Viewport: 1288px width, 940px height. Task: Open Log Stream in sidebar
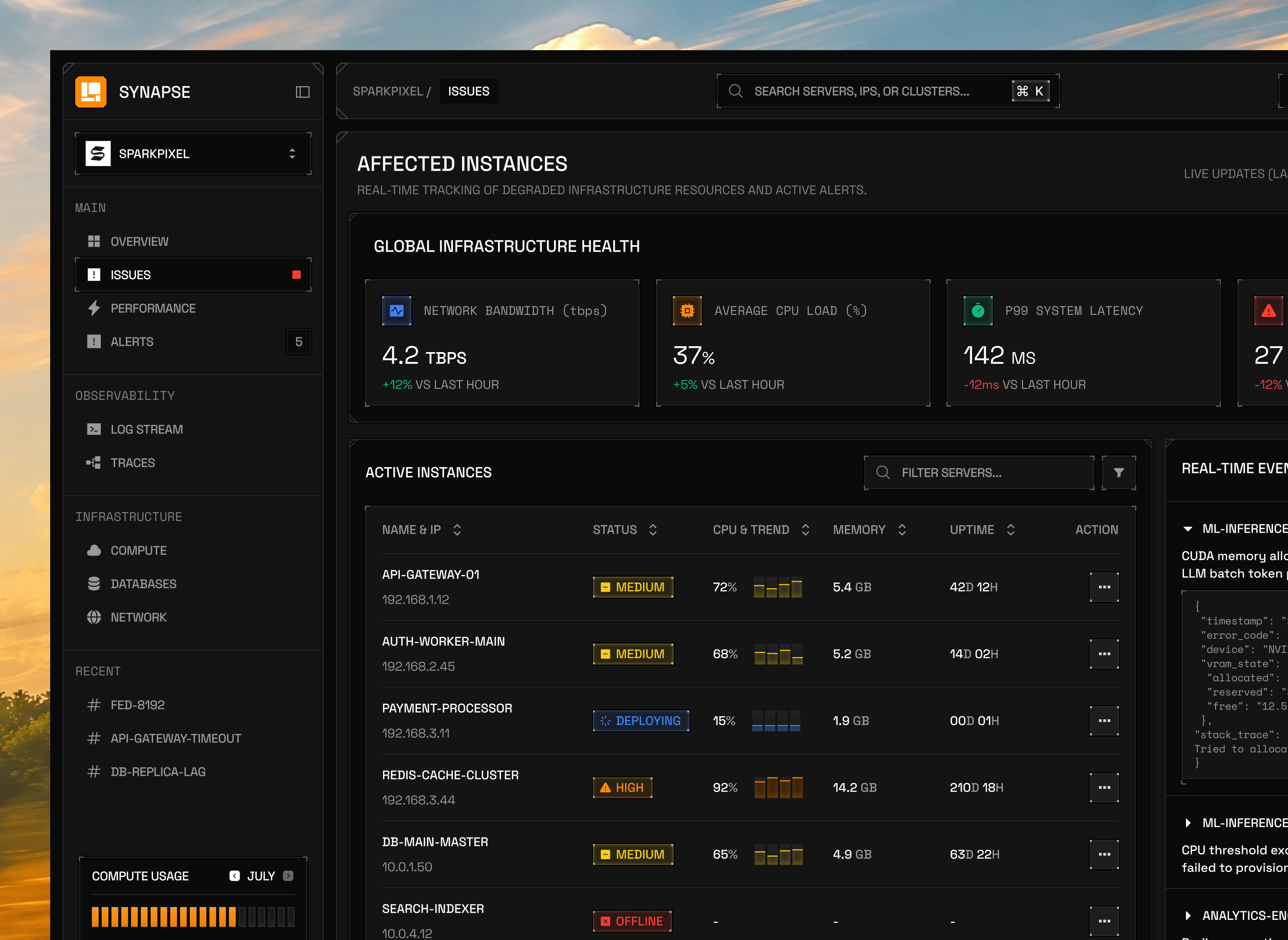click(193, 429)
